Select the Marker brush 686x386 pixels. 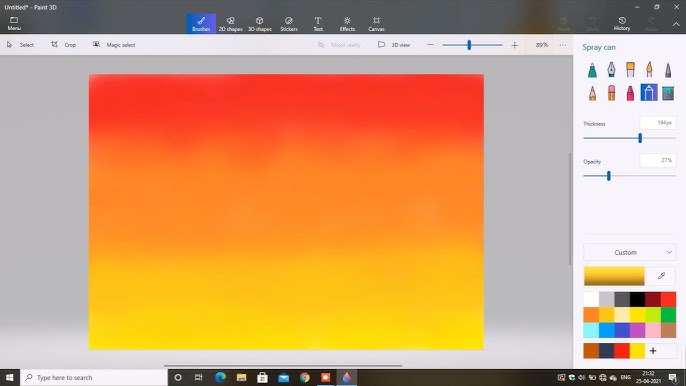point(592,70)
